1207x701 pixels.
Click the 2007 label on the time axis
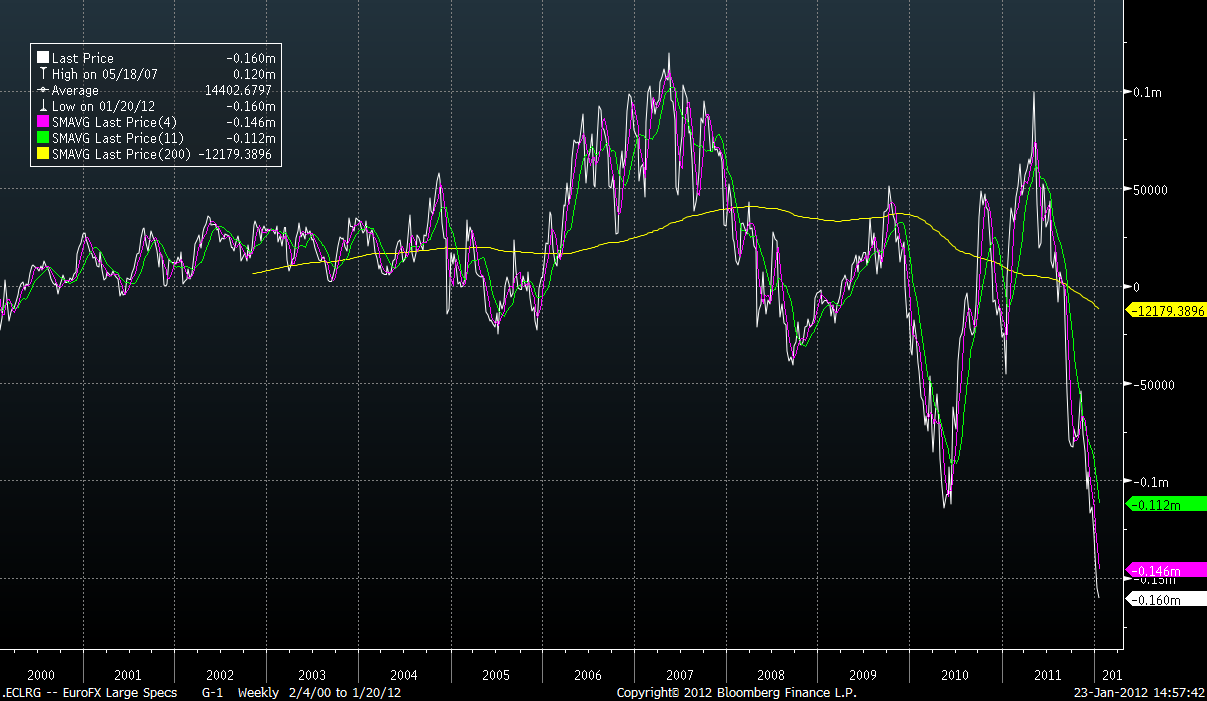(679, 675)
